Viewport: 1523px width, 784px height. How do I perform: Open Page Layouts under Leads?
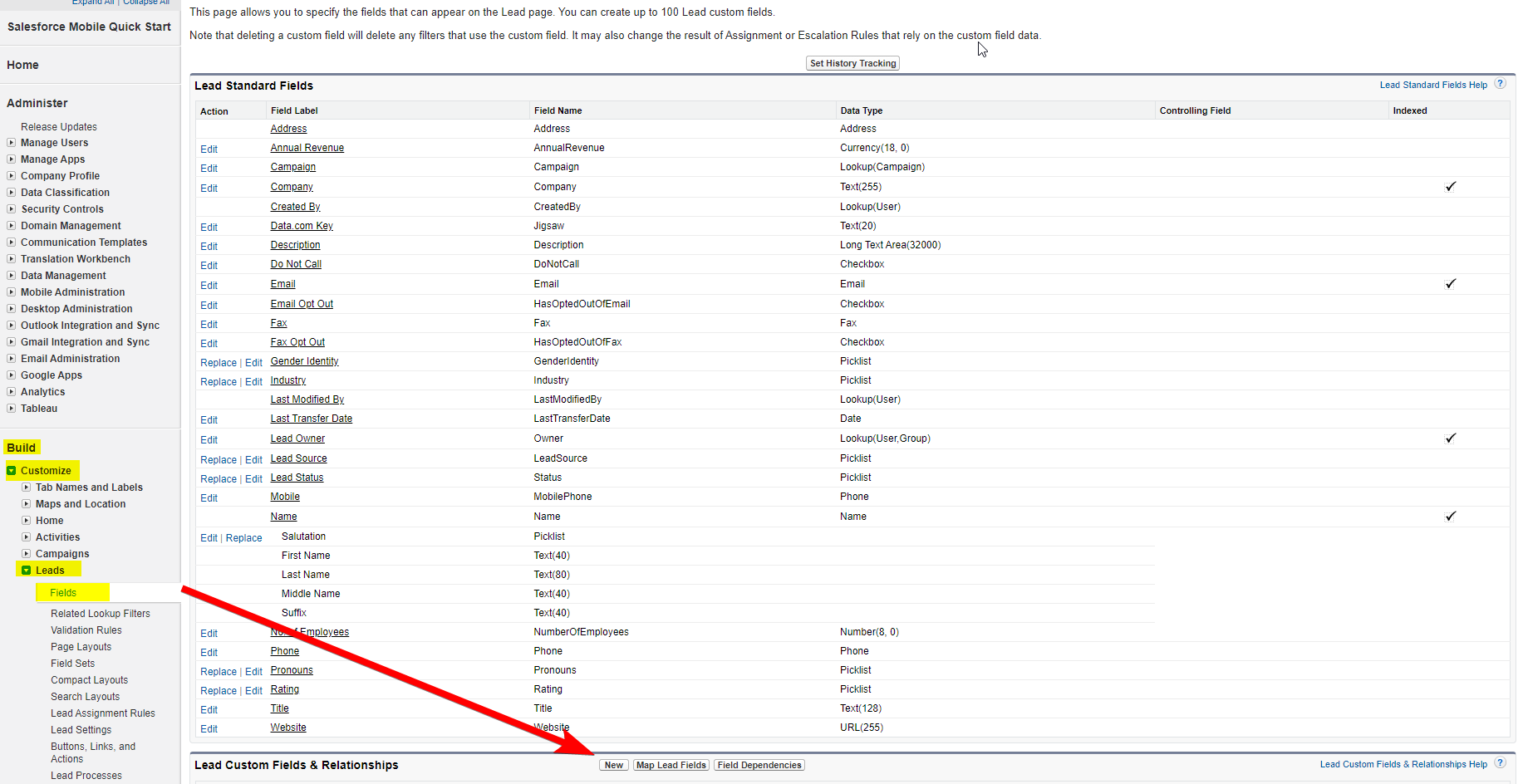(x=81, y=647)
